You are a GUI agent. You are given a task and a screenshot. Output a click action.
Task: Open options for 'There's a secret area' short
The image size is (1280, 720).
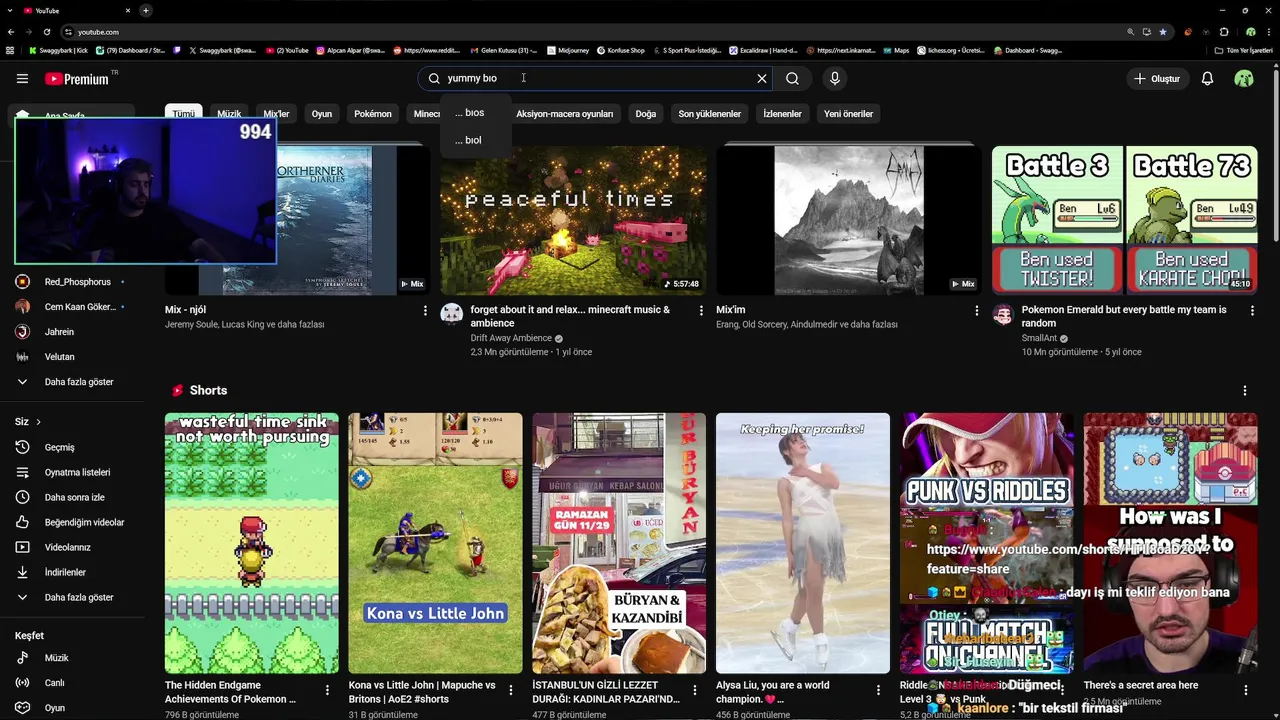pyautogui.click(x=1246, y=690)
